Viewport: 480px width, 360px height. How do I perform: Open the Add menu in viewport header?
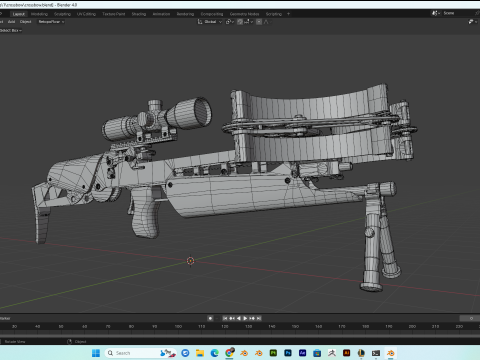(x=12, y=22)
